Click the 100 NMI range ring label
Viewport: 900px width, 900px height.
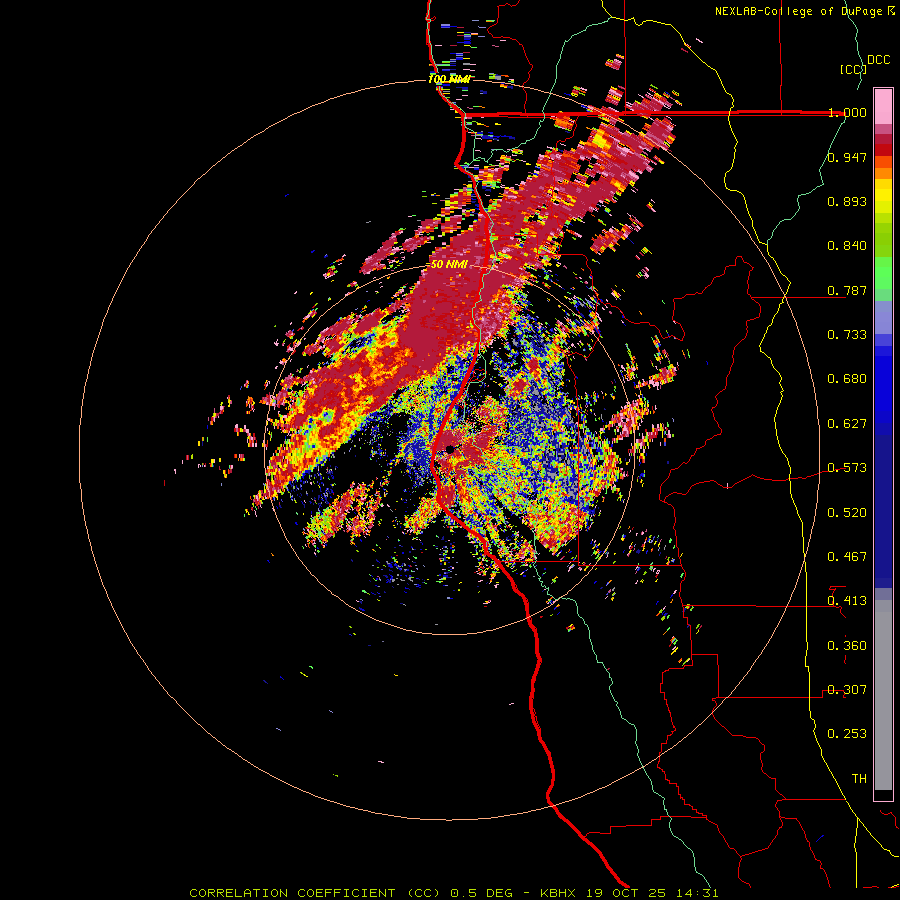[449, 79]
